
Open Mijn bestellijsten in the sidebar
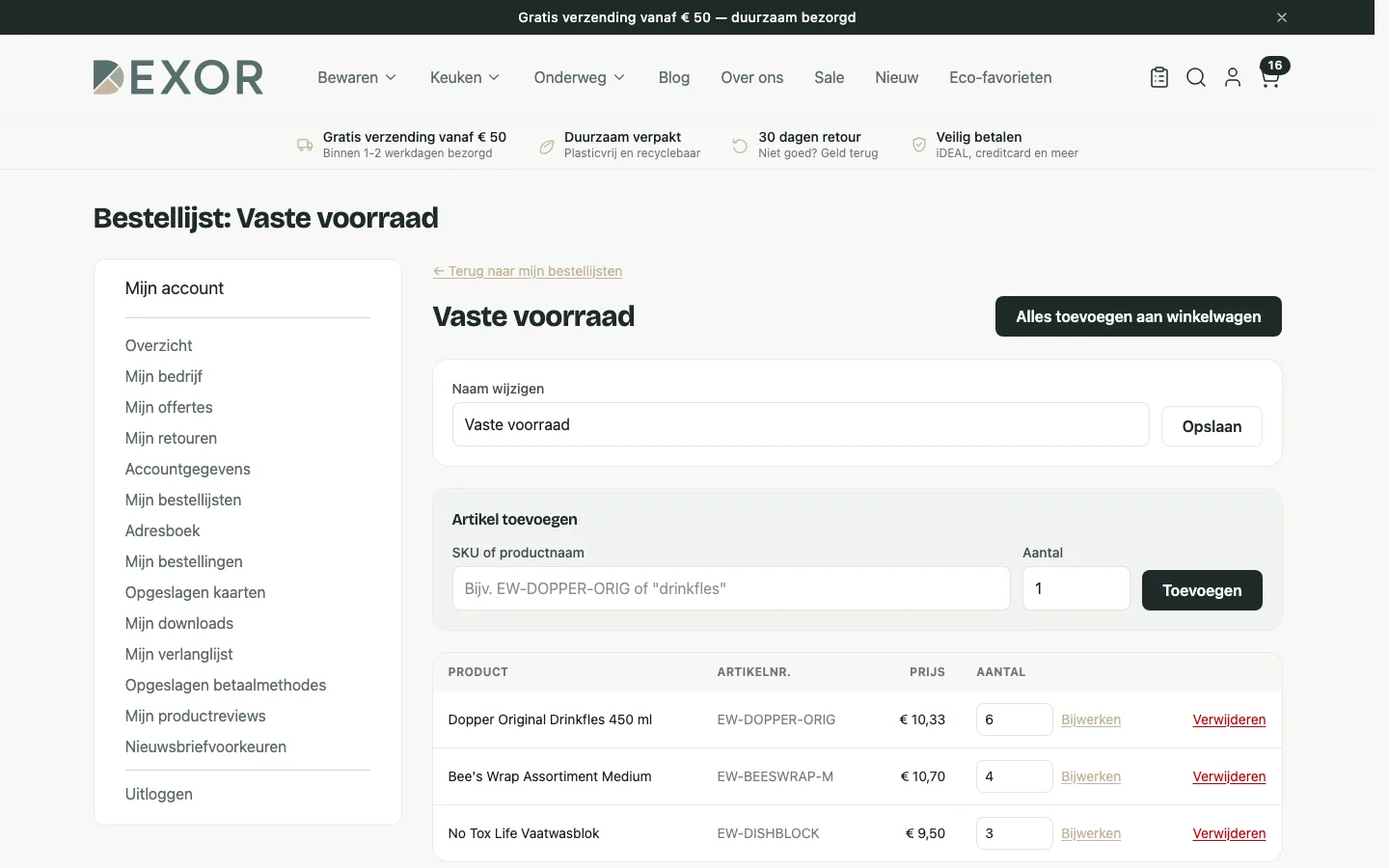click(183, 500)
